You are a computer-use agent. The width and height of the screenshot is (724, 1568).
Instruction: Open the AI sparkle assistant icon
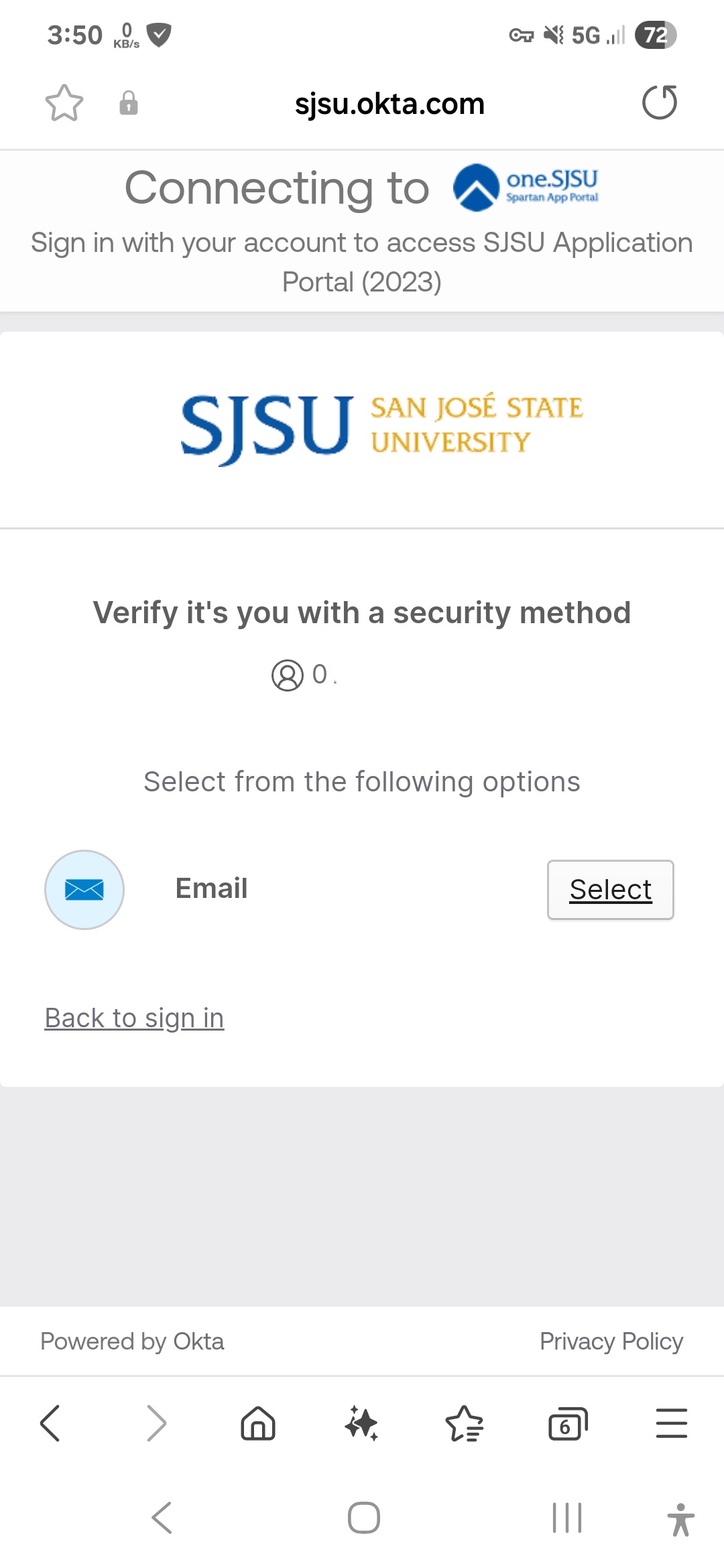pyautogui.click(x=361, y=1423)
